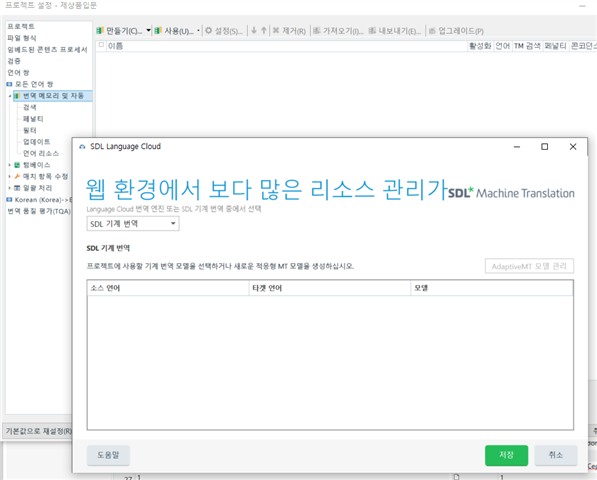Select 프로젝트 in the settings tree

pos(21,26)
